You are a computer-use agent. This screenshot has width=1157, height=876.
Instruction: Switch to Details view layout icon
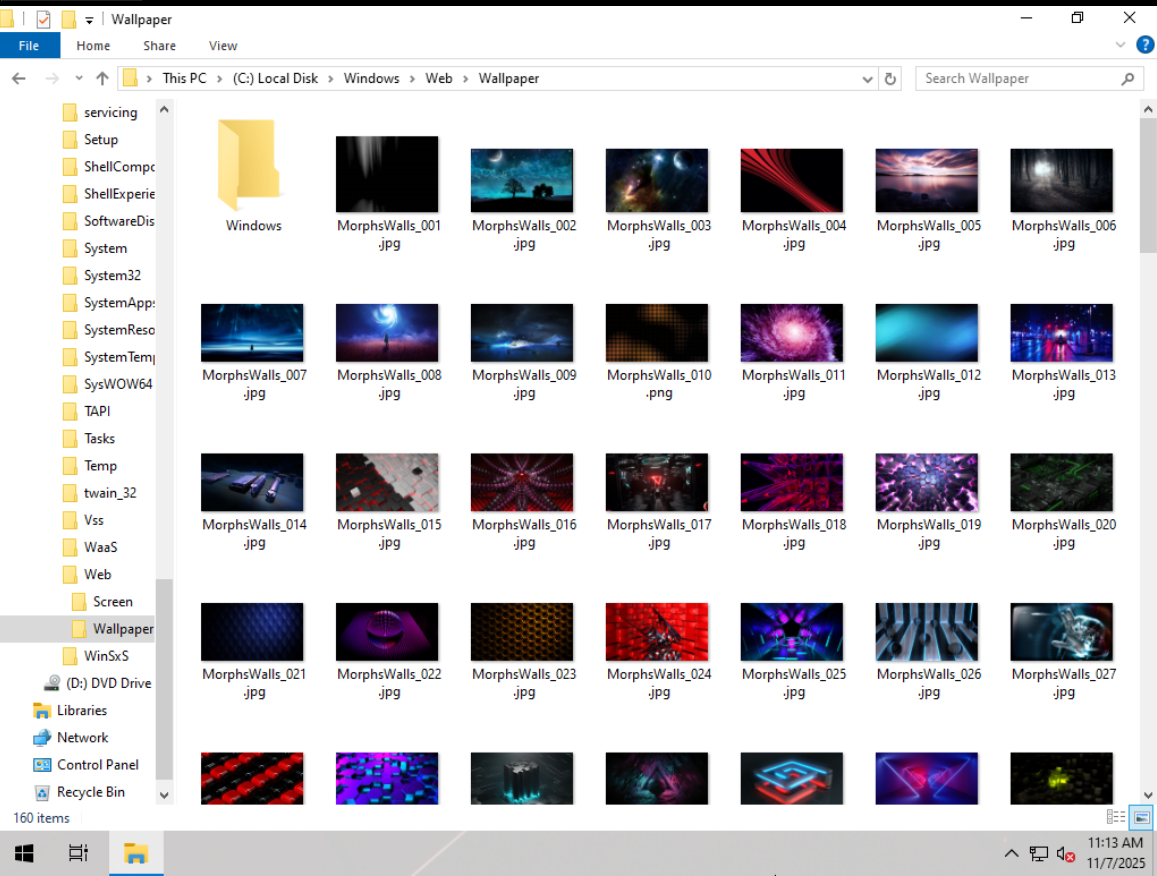1116,817
